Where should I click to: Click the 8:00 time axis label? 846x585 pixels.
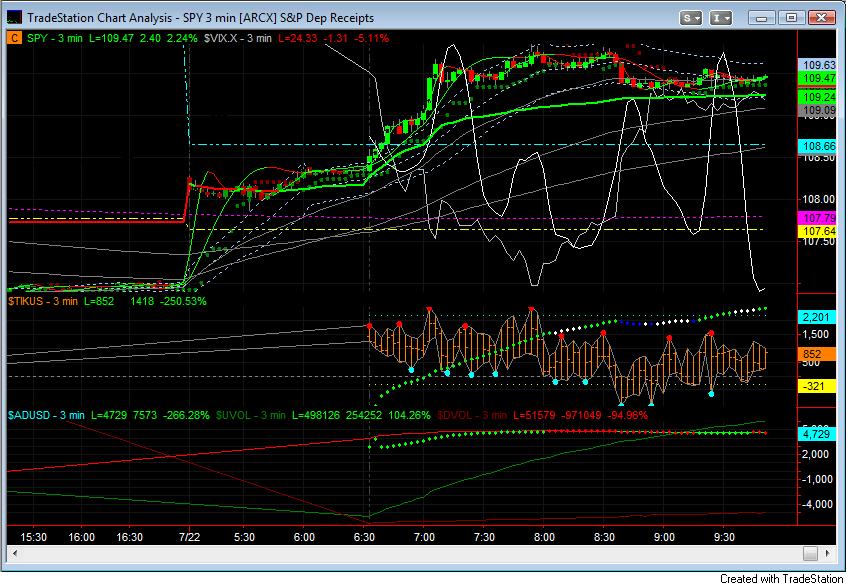pos(544,537)
